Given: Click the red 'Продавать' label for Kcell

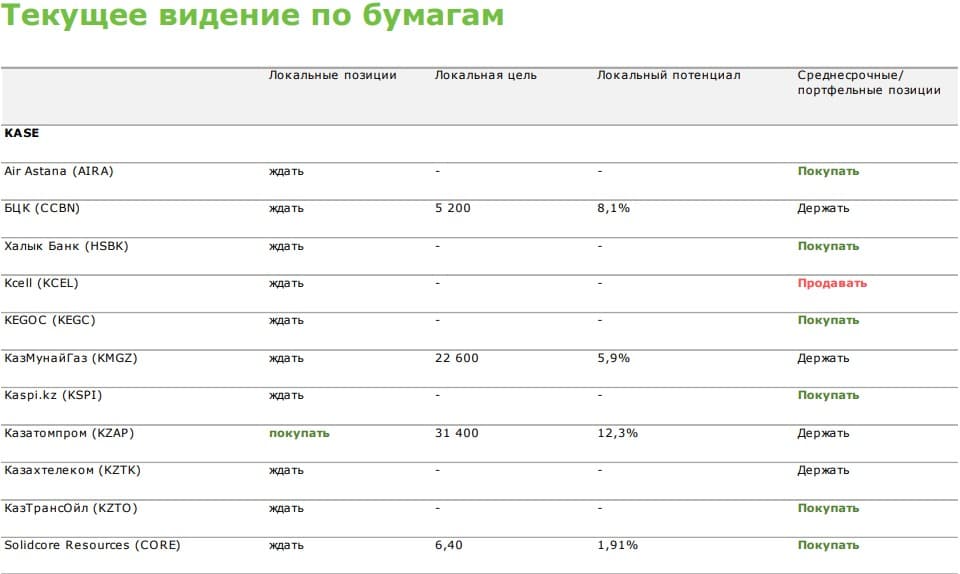Looking at the screenshot, I should (x=831, y=283).
